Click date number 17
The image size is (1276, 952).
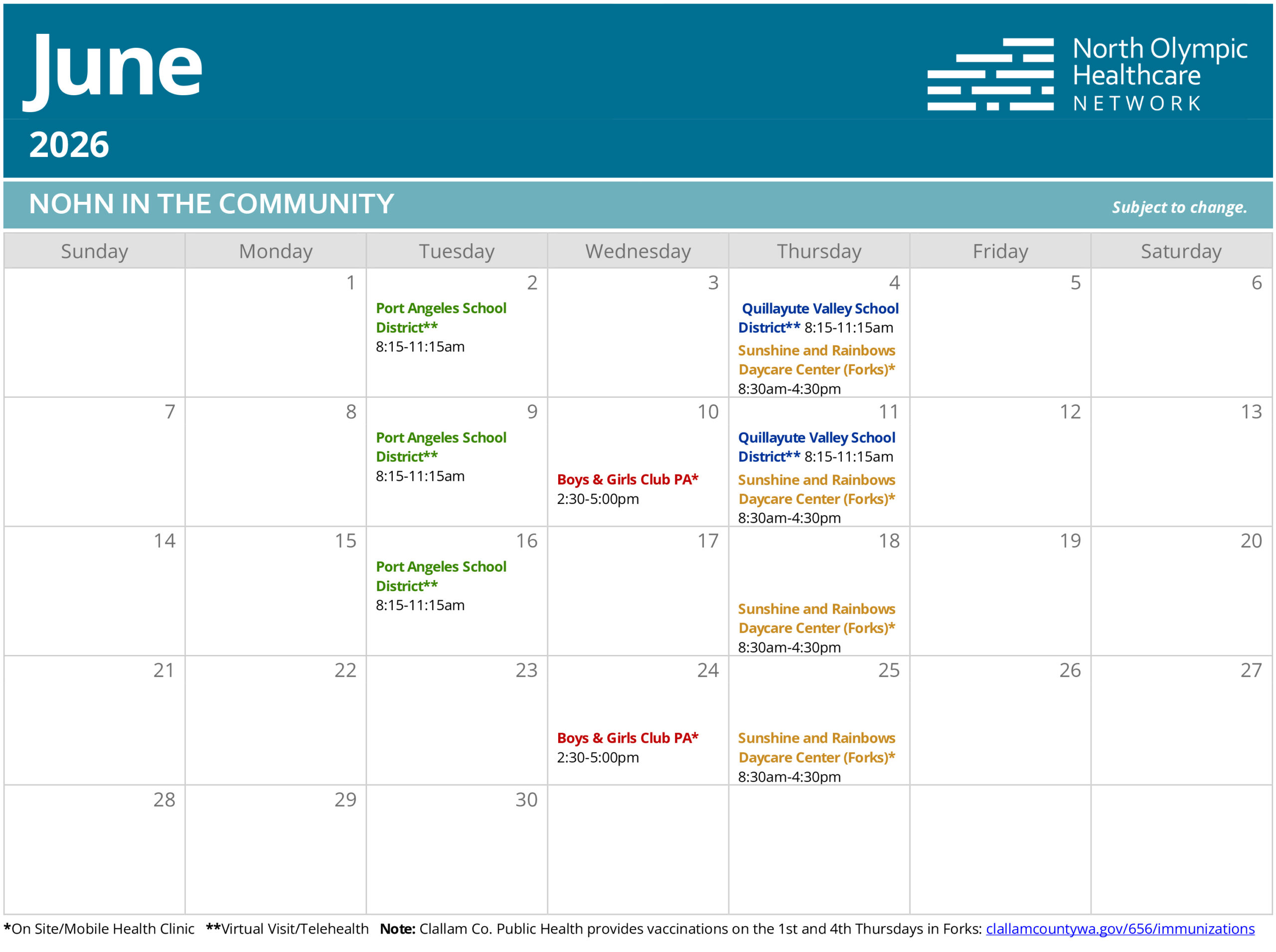(708, 540)
